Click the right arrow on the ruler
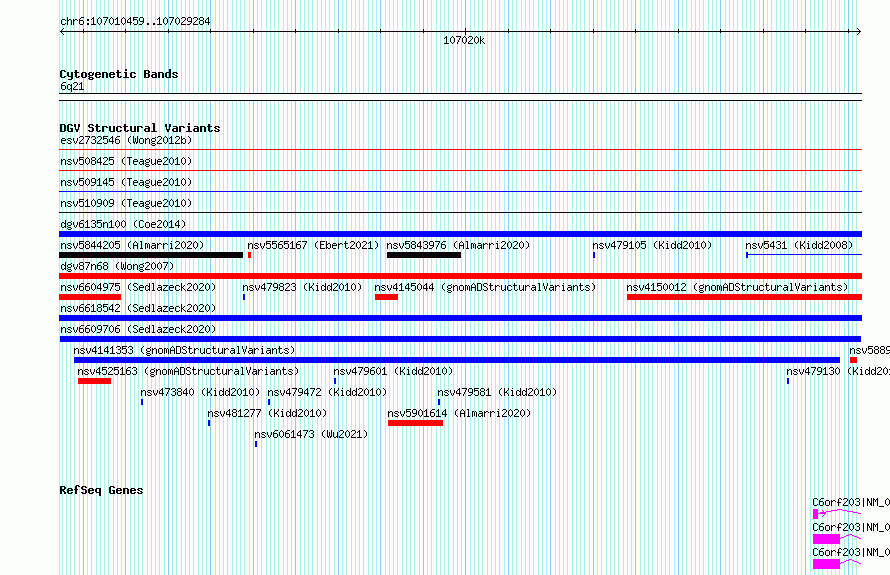The height and width of the screenshot is (575, 890). click(x=858, y=31)
